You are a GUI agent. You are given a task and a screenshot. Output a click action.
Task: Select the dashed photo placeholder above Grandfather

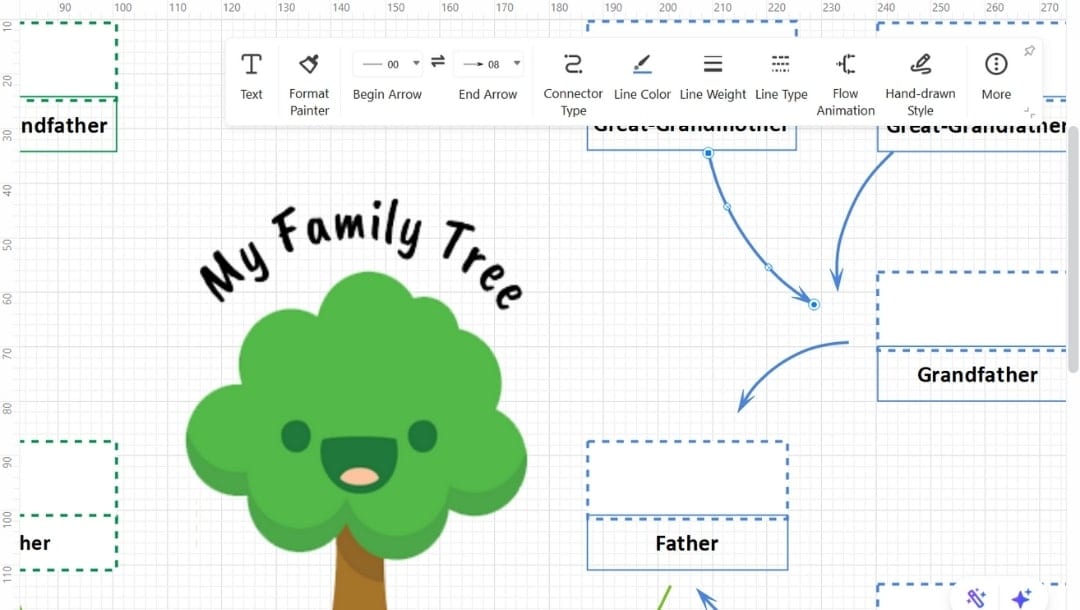coord(973,309)
